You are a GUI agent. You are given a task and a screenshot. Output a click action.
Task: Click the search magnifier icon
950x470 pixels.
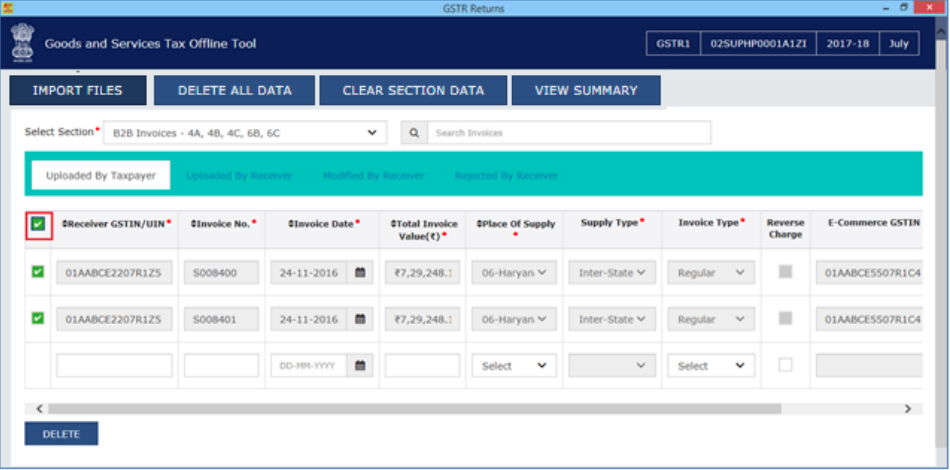[414, 133]
